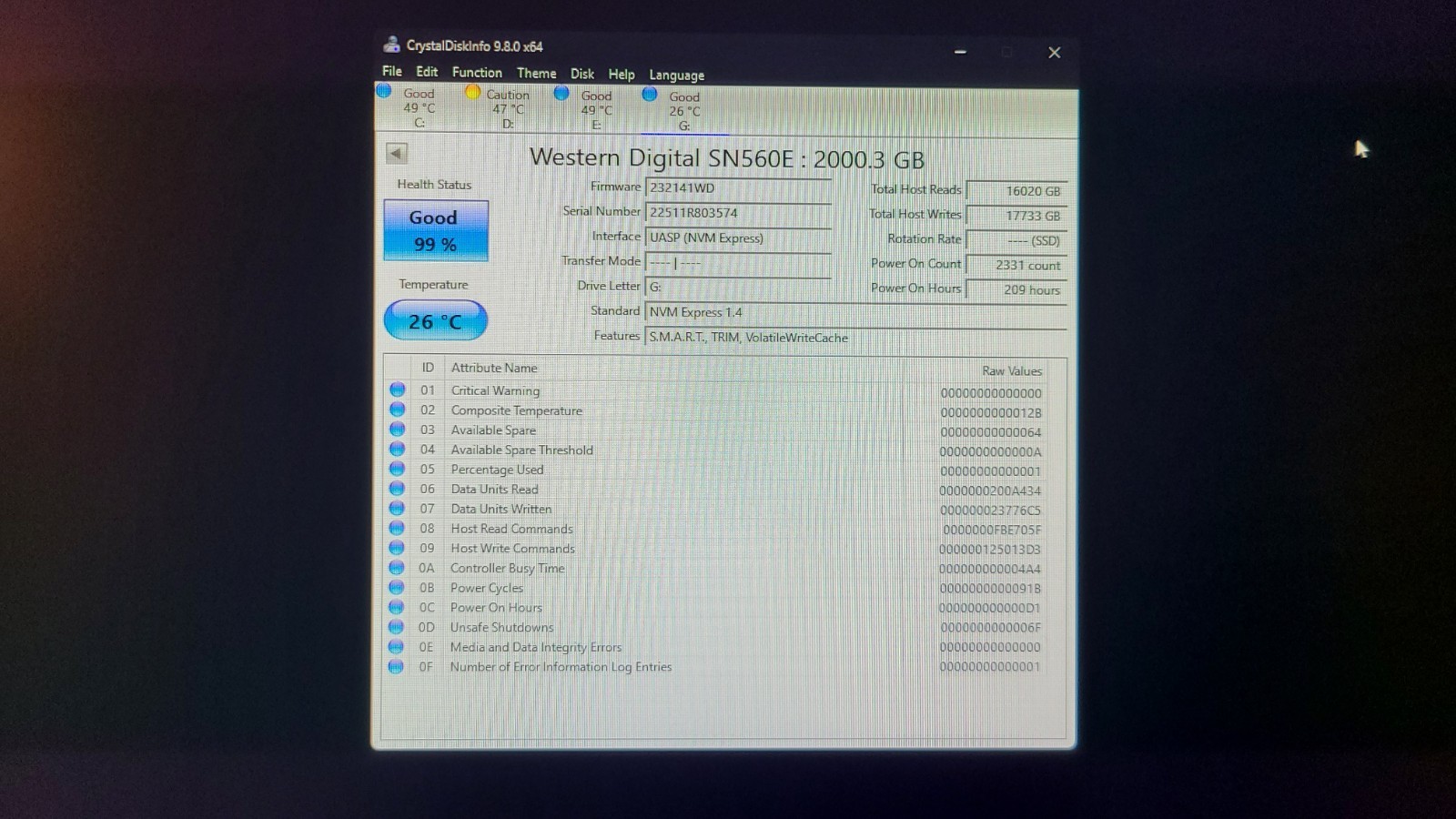Click the Transfer Mode field
This screenshot has height=819, width=1456.
click(x=738, y=262)
